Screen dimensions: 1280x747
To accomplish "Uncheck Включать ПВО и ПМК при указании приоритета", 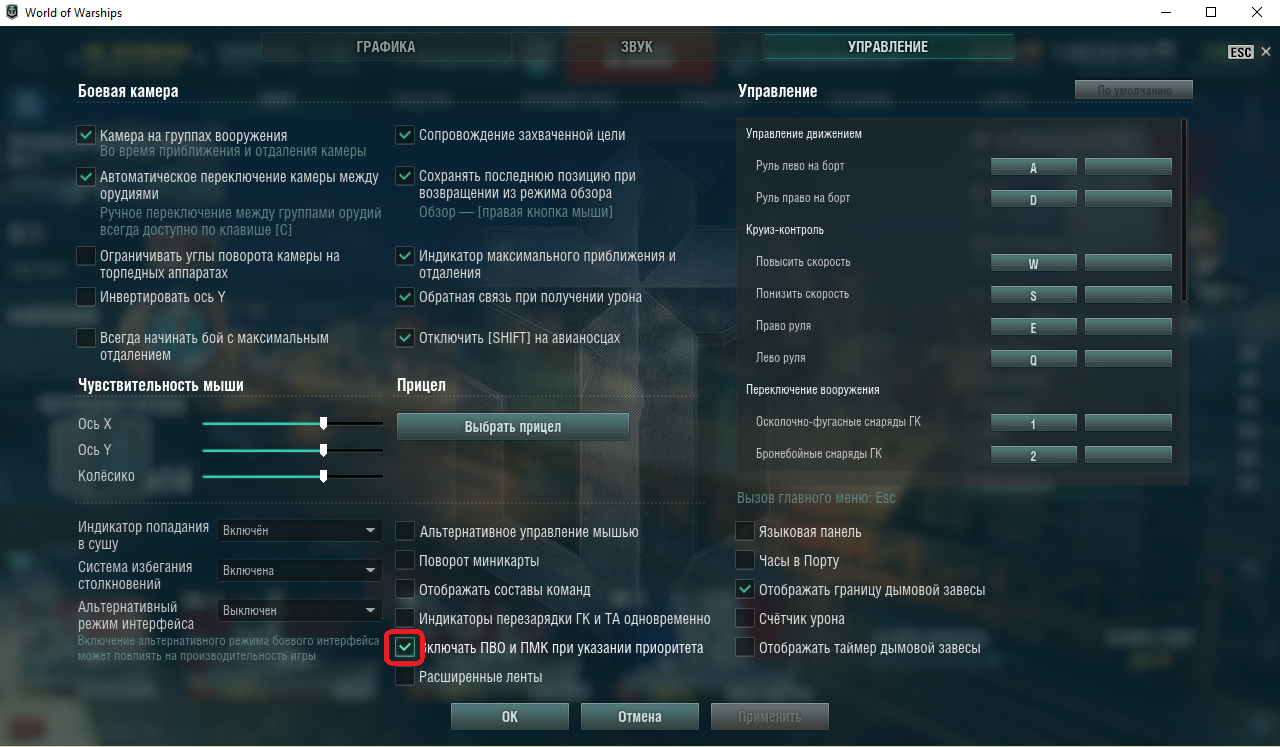I will coord(405,648).
